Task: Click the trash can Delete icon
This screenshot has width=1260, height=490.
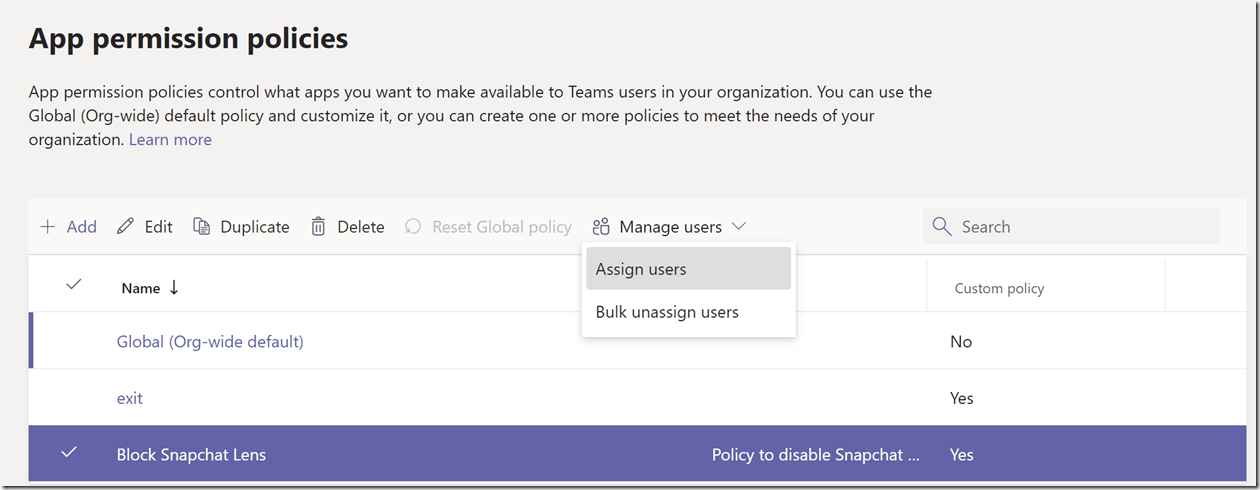Action: 318,227
